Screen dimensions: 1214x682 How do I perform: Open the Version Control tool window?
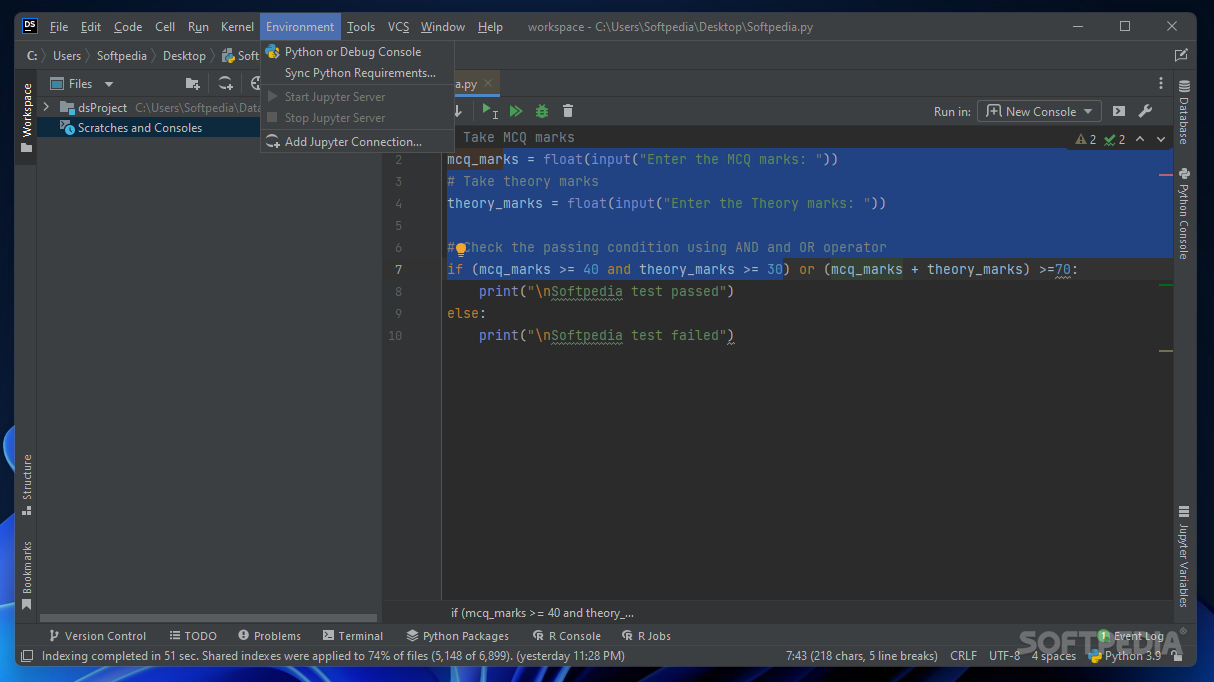point(96,636)
